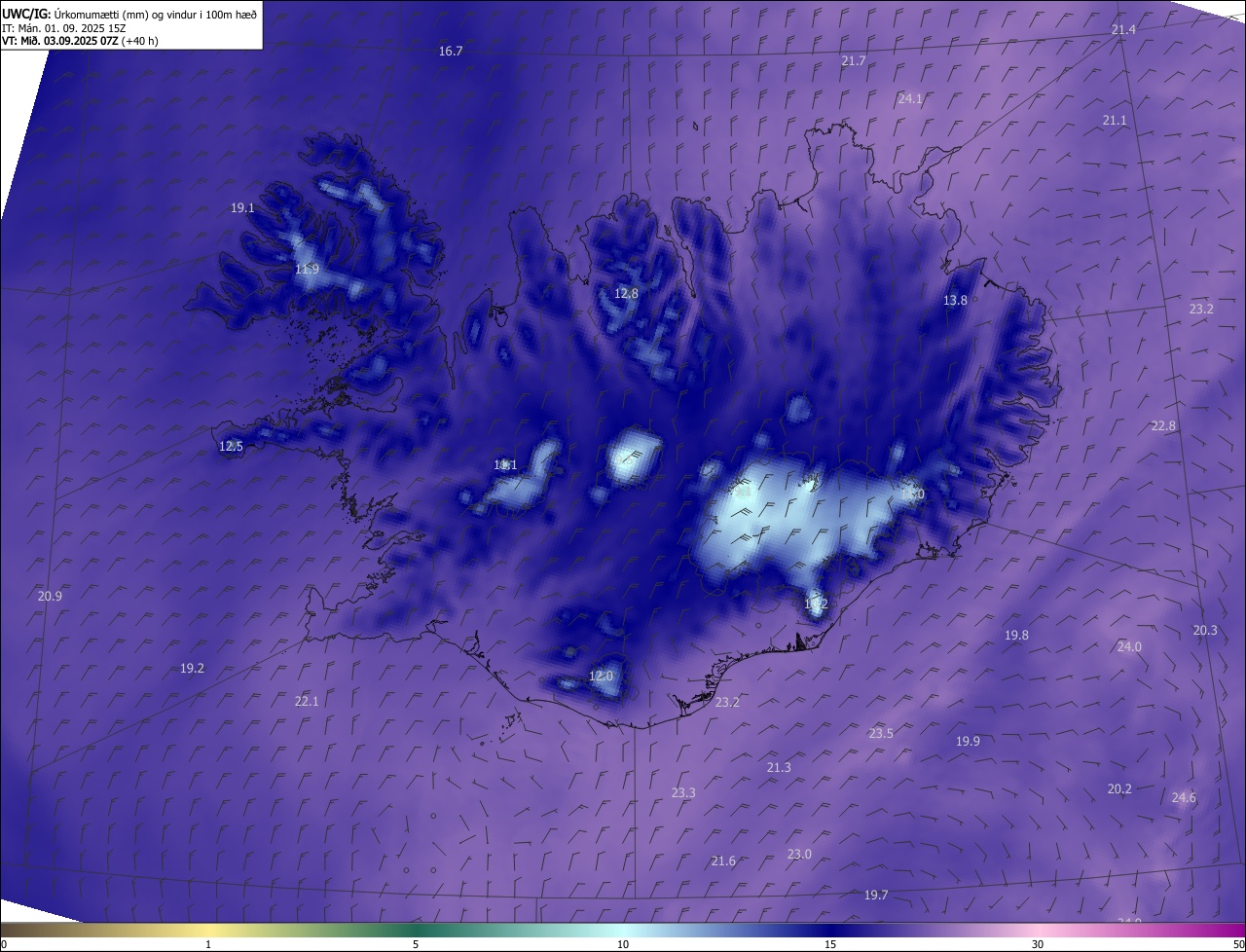This screenshot has height=952, width=1246.
Task: Click the 21.6 value label
Action: (723, 861)
